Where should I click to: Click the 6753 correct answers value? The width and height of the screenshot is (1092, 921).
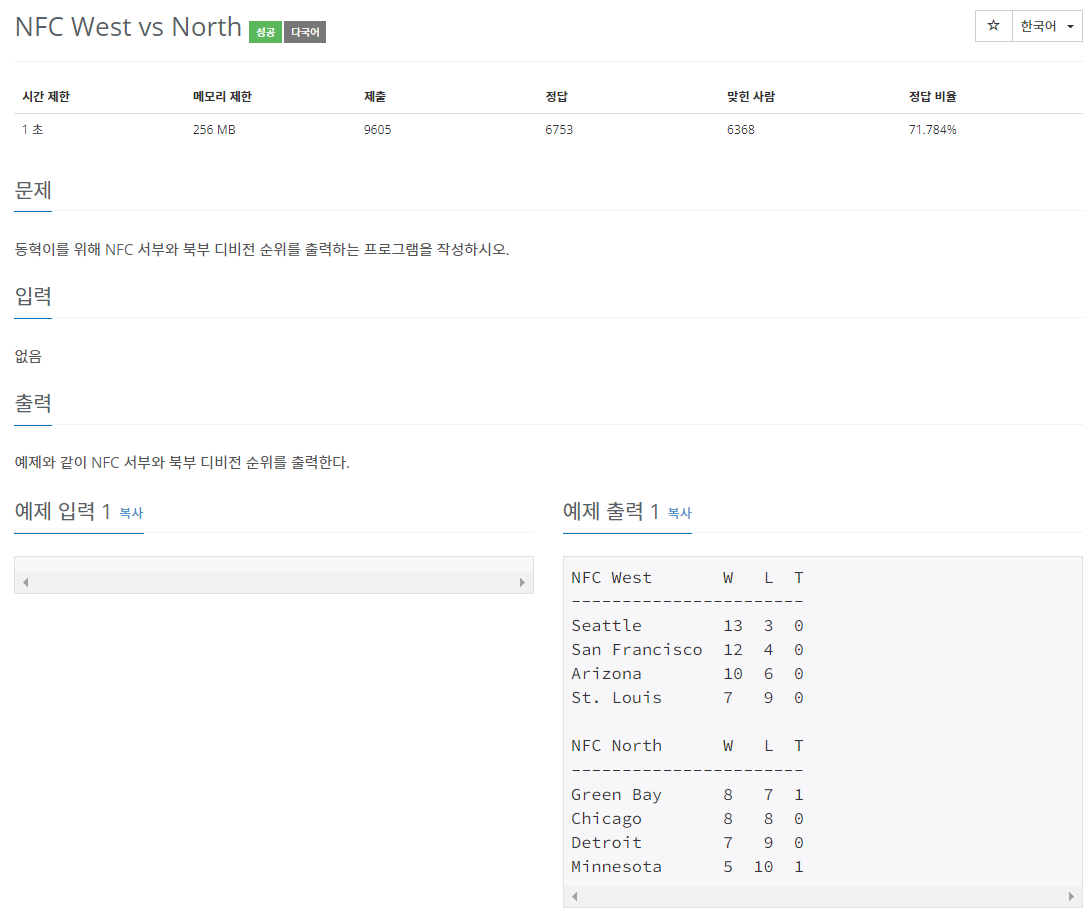559,130
